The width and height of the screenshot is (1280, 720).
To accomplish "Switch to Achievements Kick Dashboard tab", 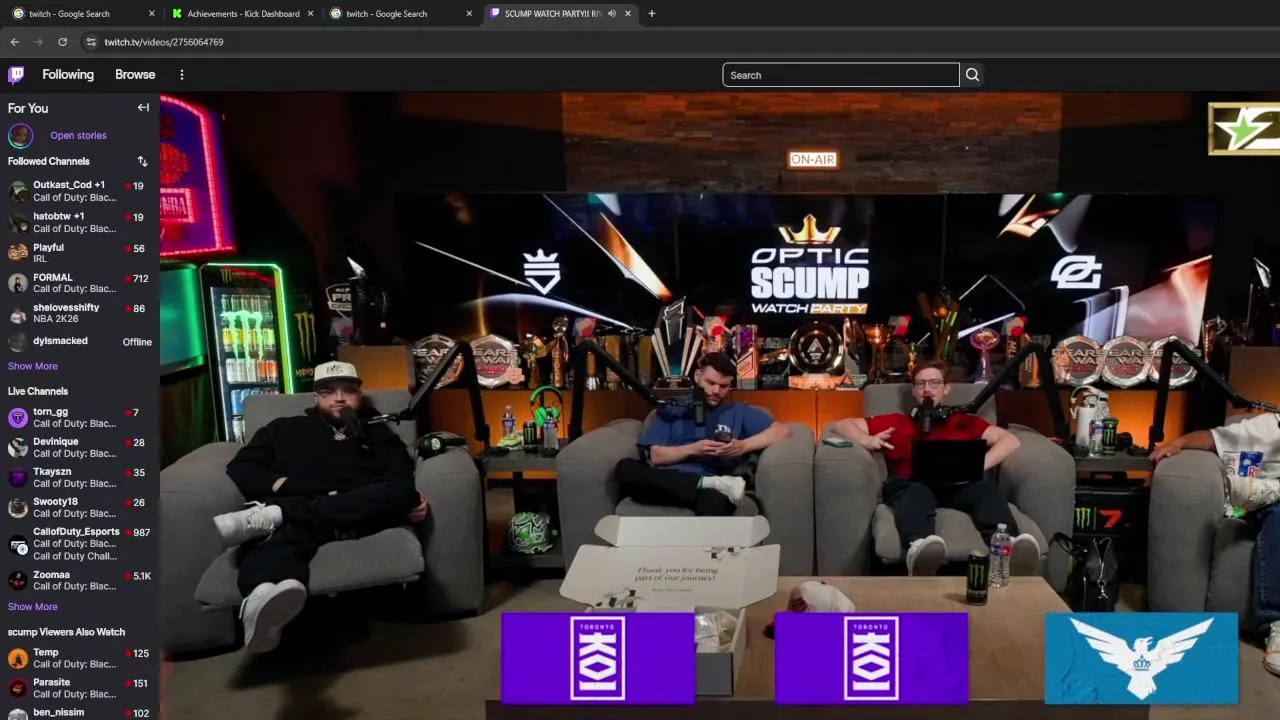I will pos(243,14).
